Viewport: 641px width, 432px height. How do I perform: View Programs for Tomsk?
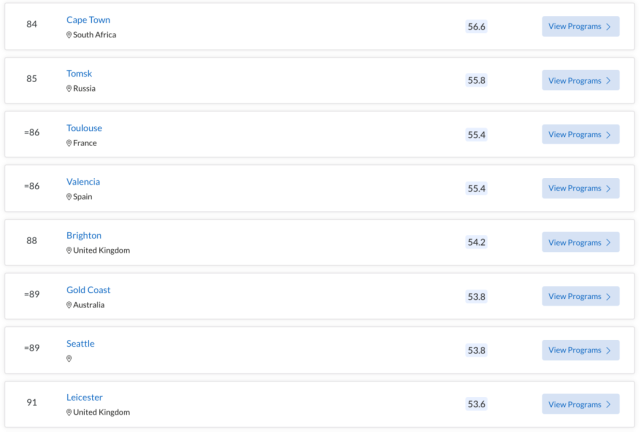pos(580,81)
